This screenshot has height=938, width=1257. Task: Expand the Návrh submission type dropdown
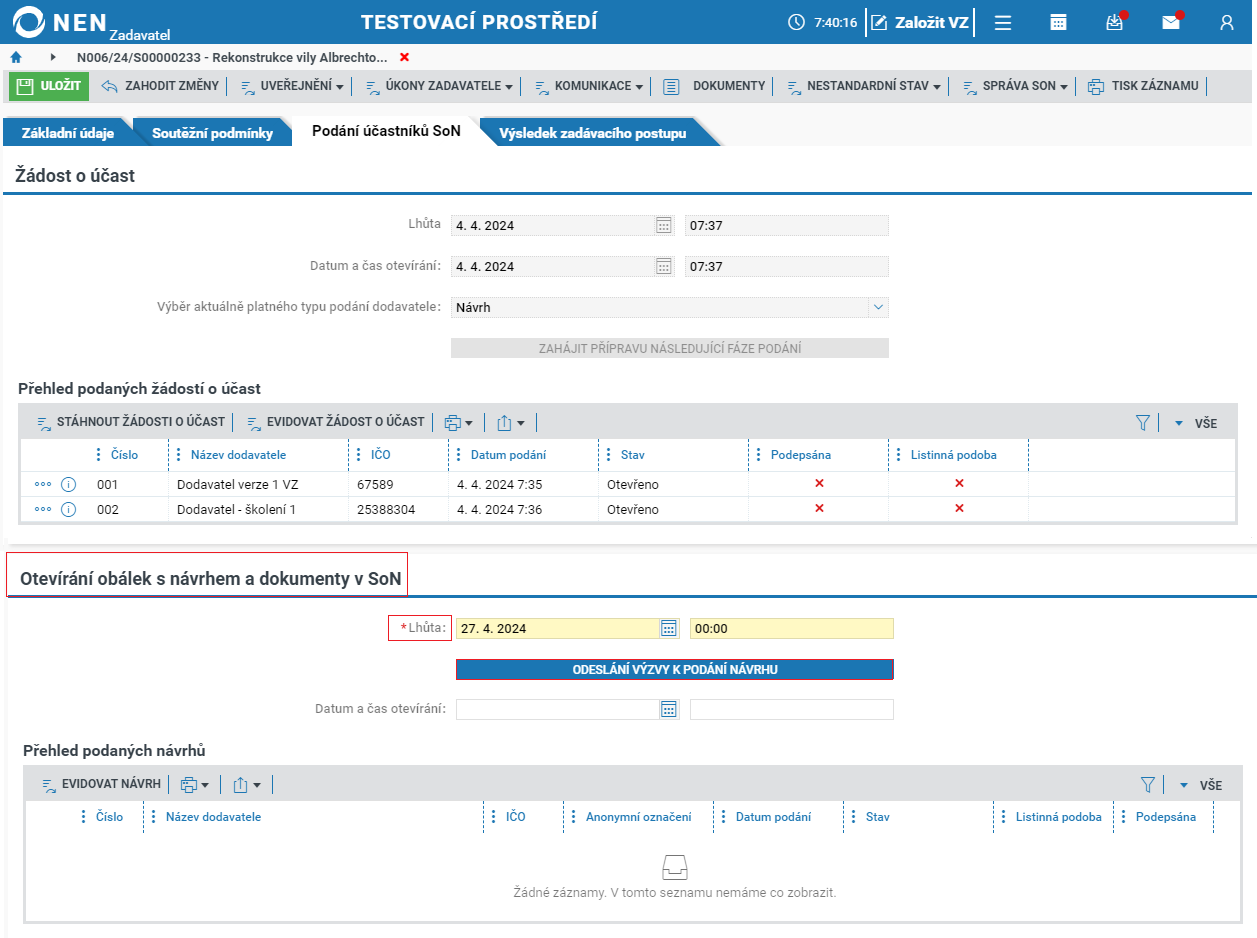(877, 307)
